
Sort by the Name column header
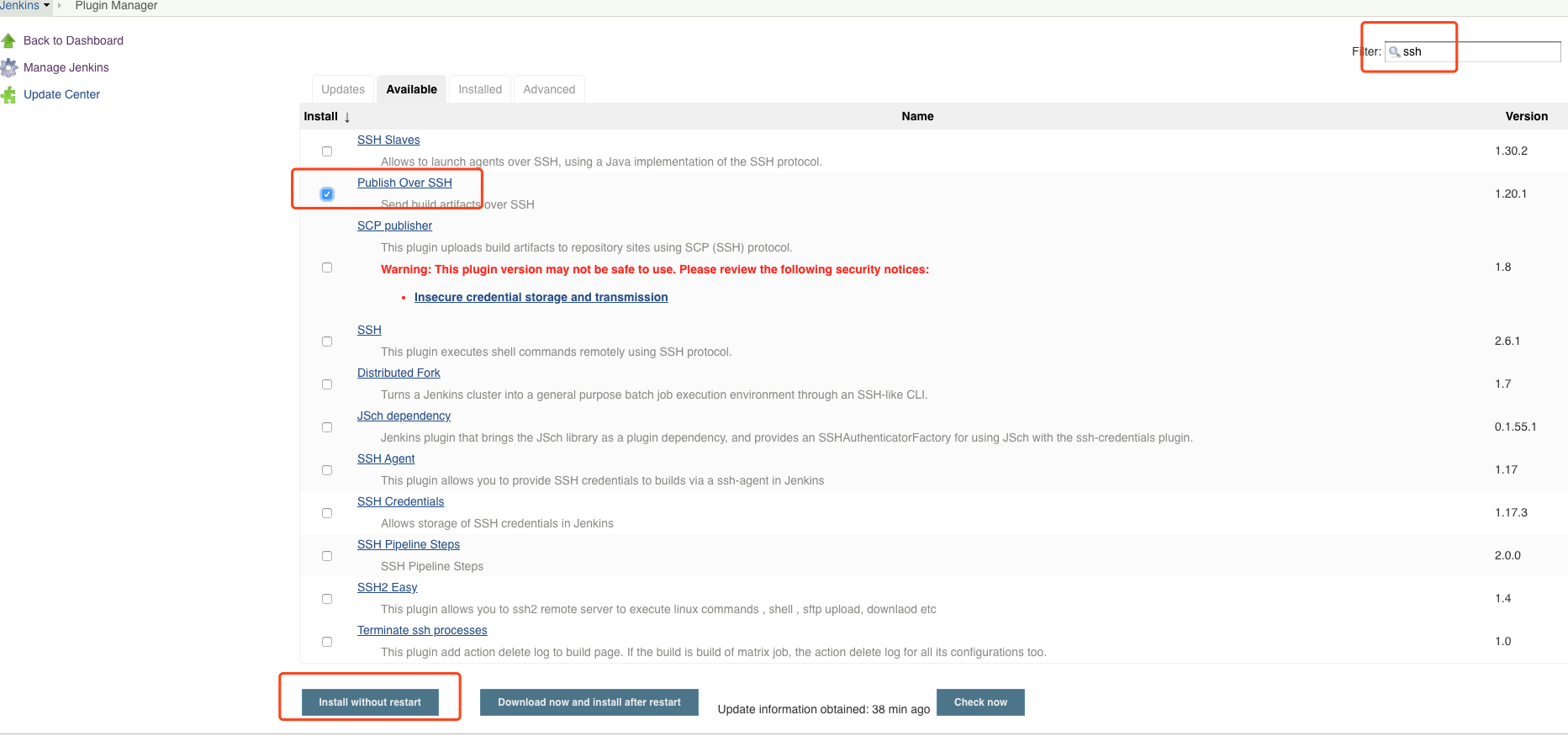[x=917, y=116]
